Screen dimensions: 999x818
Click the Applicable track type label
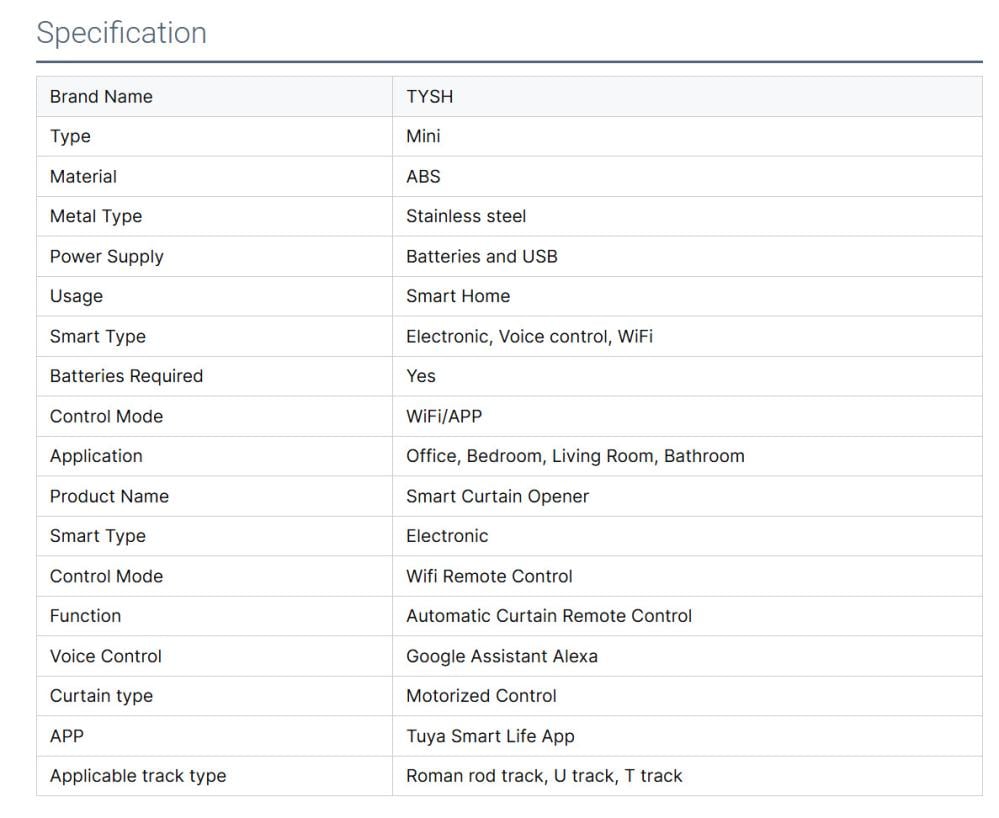pyautogui.click(x=138, y=777)
